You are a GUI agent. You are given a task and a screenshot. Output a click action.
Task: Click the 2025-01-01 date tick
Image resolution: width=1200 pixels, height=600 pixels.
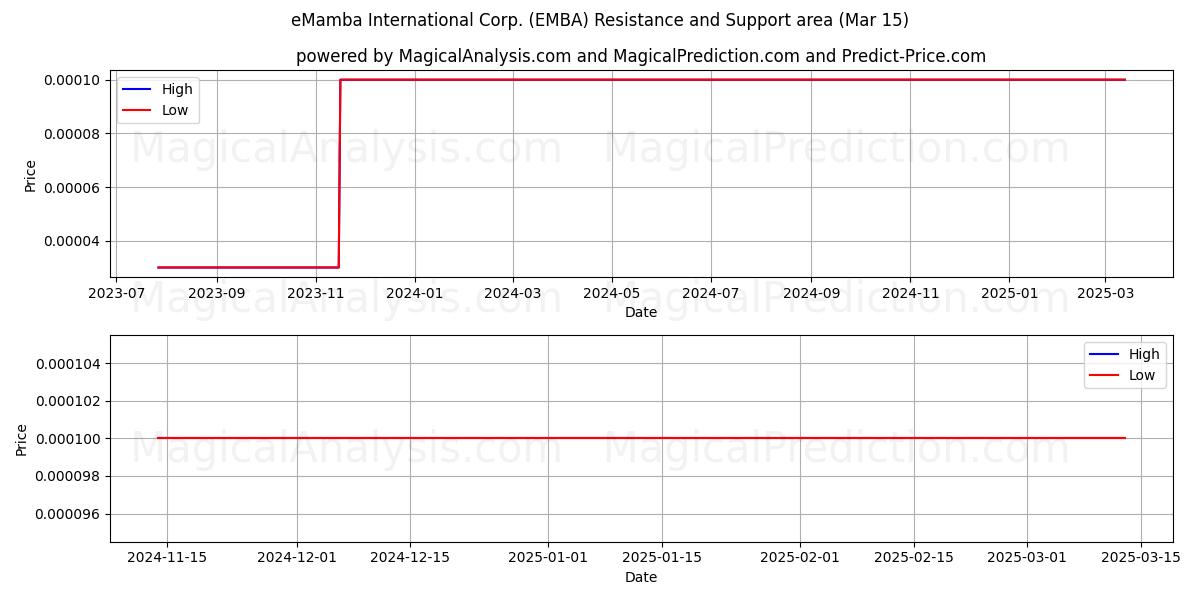click(x=547, y=558)
